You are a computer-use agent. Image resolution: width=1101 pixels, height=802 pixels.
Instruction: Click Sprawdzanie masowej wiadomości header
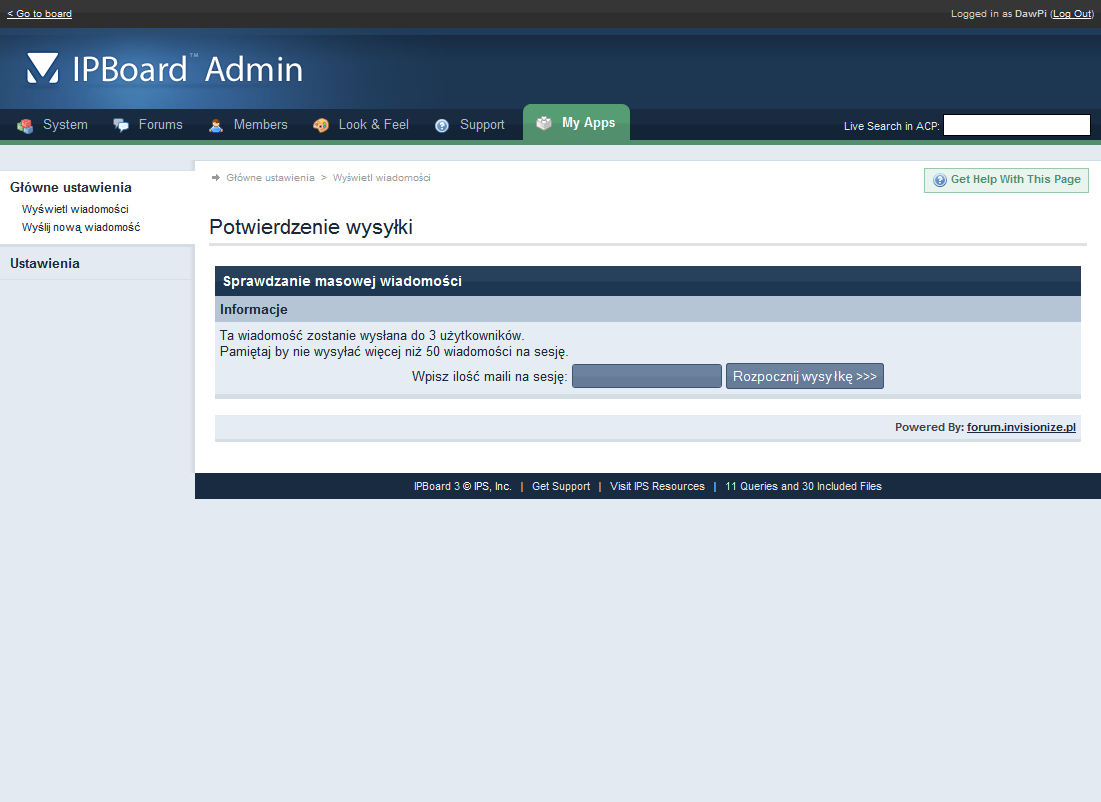[x=342, y=281]
